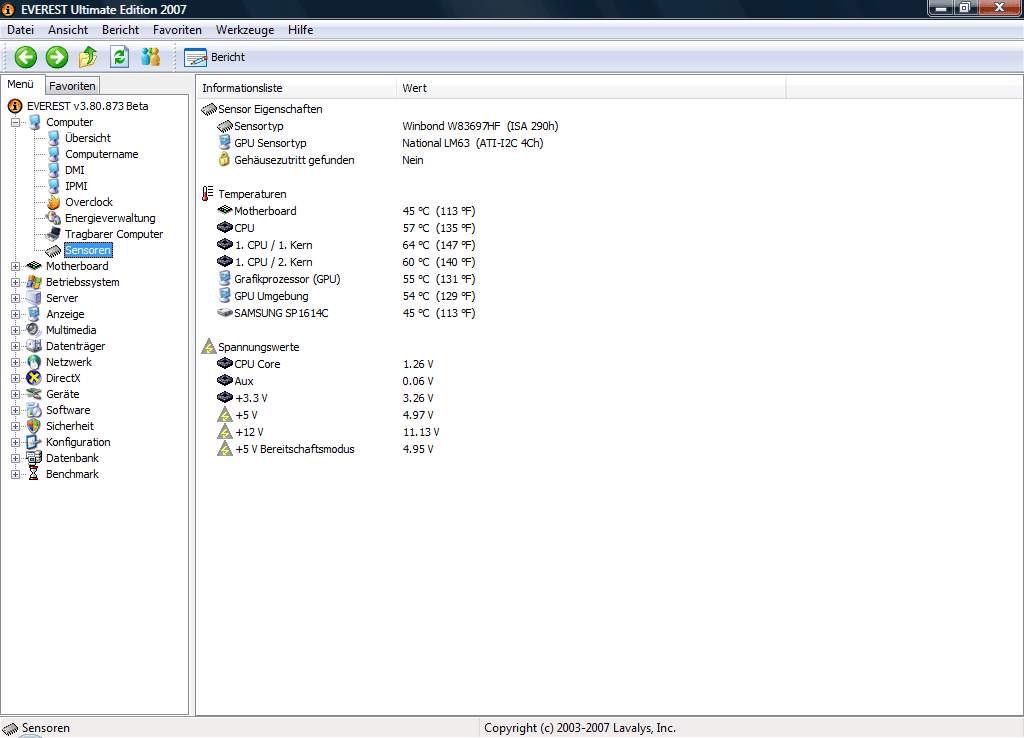Click the Gehäusezutritt gefunden lock icon
1024x738 pixels.
pyautogui.click(x=224, y=160)
